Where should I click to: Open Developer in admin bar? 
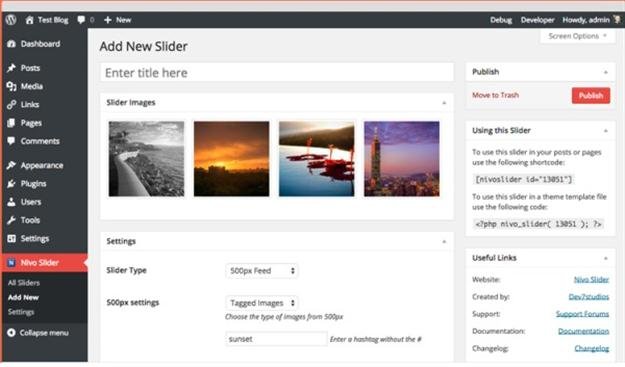click(x=537, y=20)
